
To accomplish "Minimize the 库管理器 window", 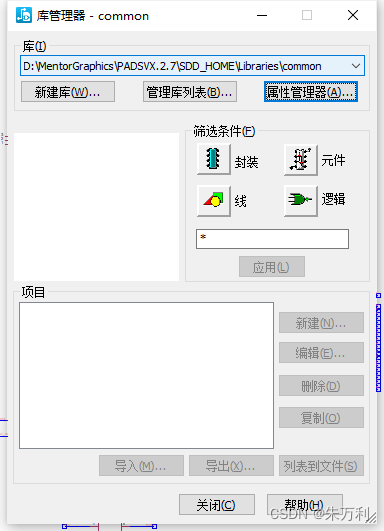I will point(262,15).
